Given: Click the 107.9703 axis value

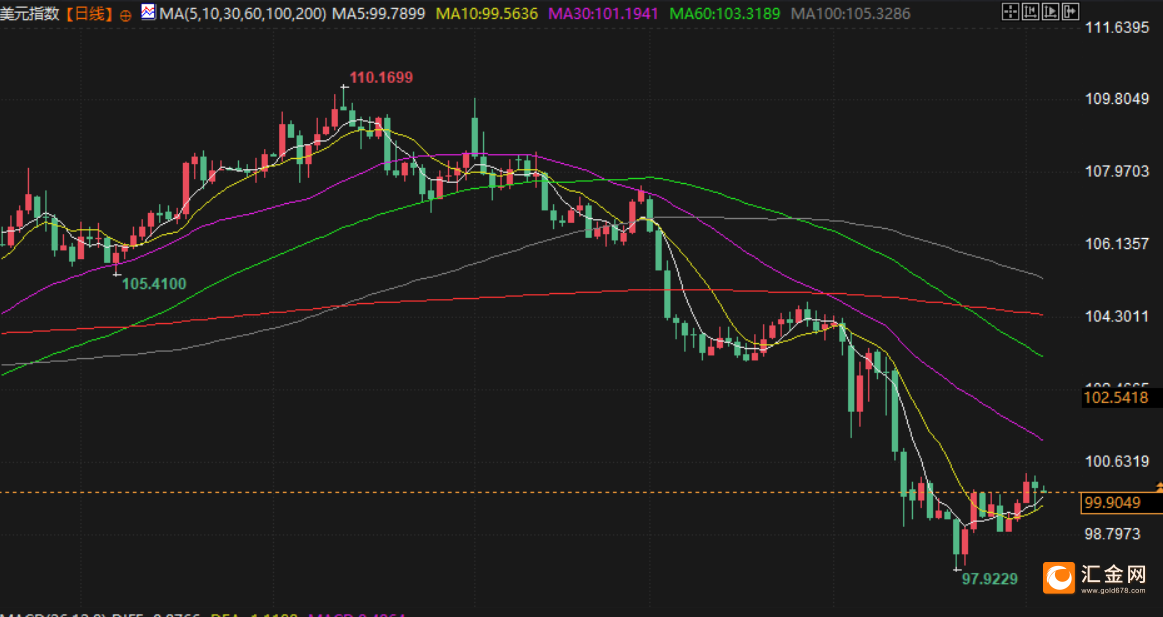Looking at the screenshot, I should click(x=1117, y=171).
